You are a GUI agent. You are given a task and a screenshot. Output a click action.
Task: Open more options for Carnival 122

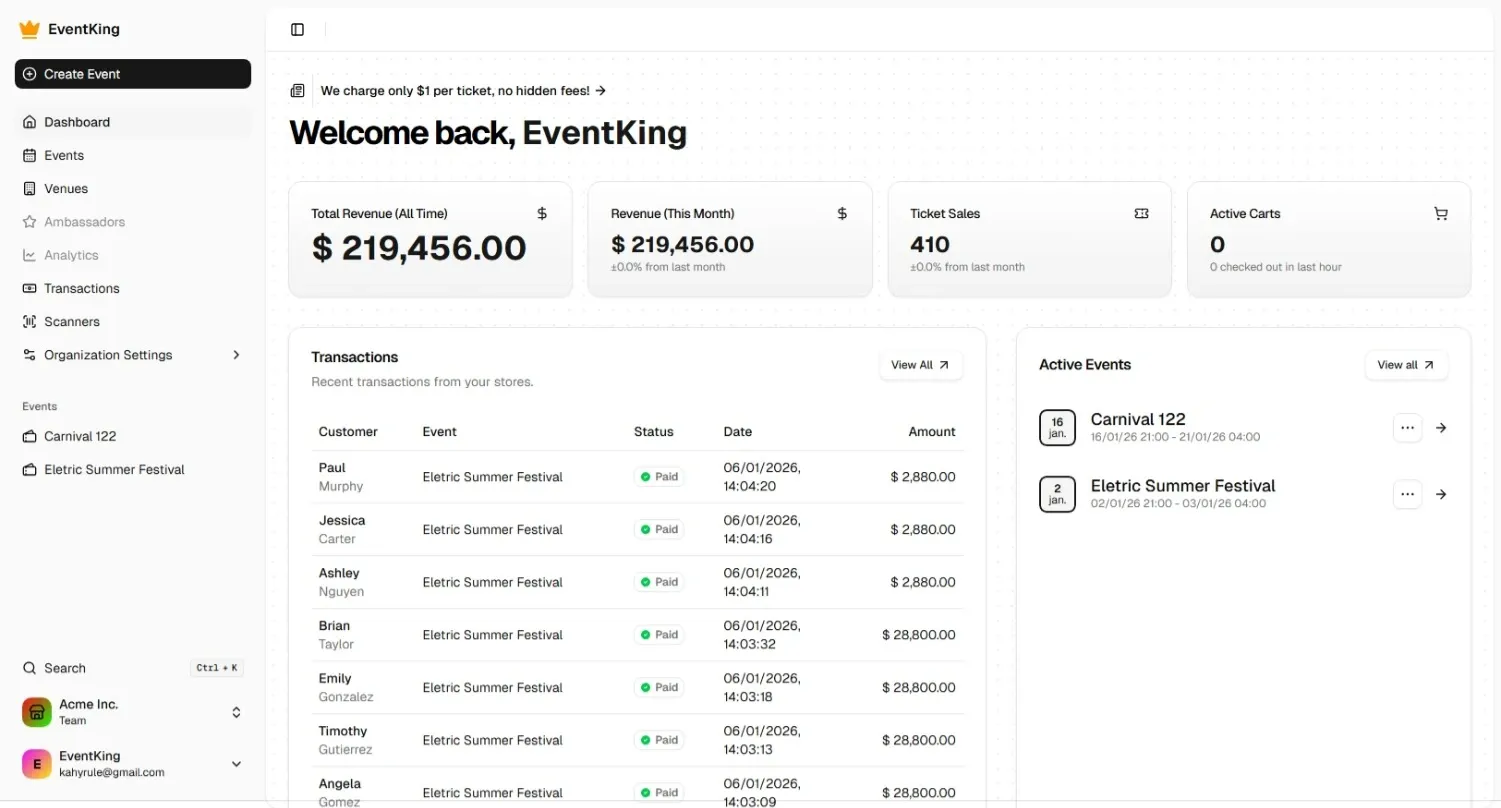[1407, 428]
